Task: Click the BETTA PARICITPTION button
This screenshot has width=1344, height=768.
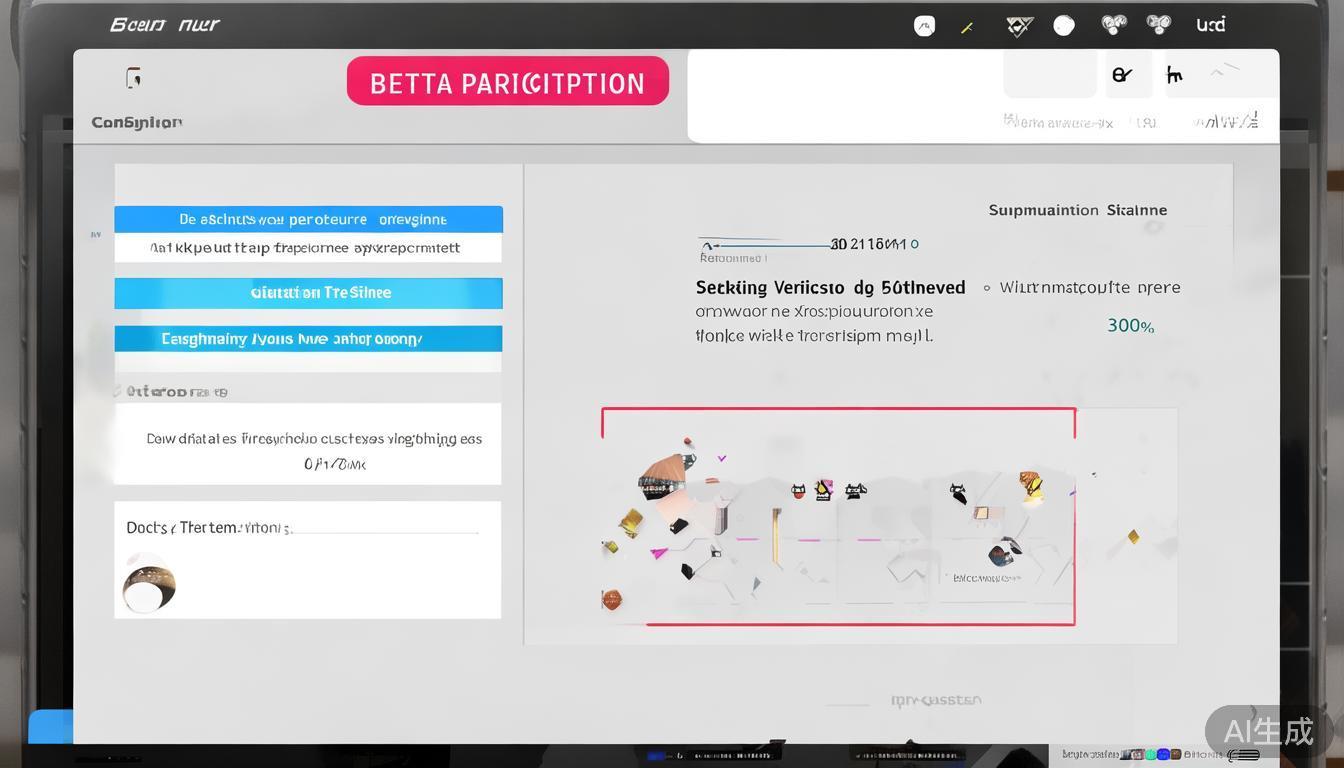Action: click(x=507, y=82)
